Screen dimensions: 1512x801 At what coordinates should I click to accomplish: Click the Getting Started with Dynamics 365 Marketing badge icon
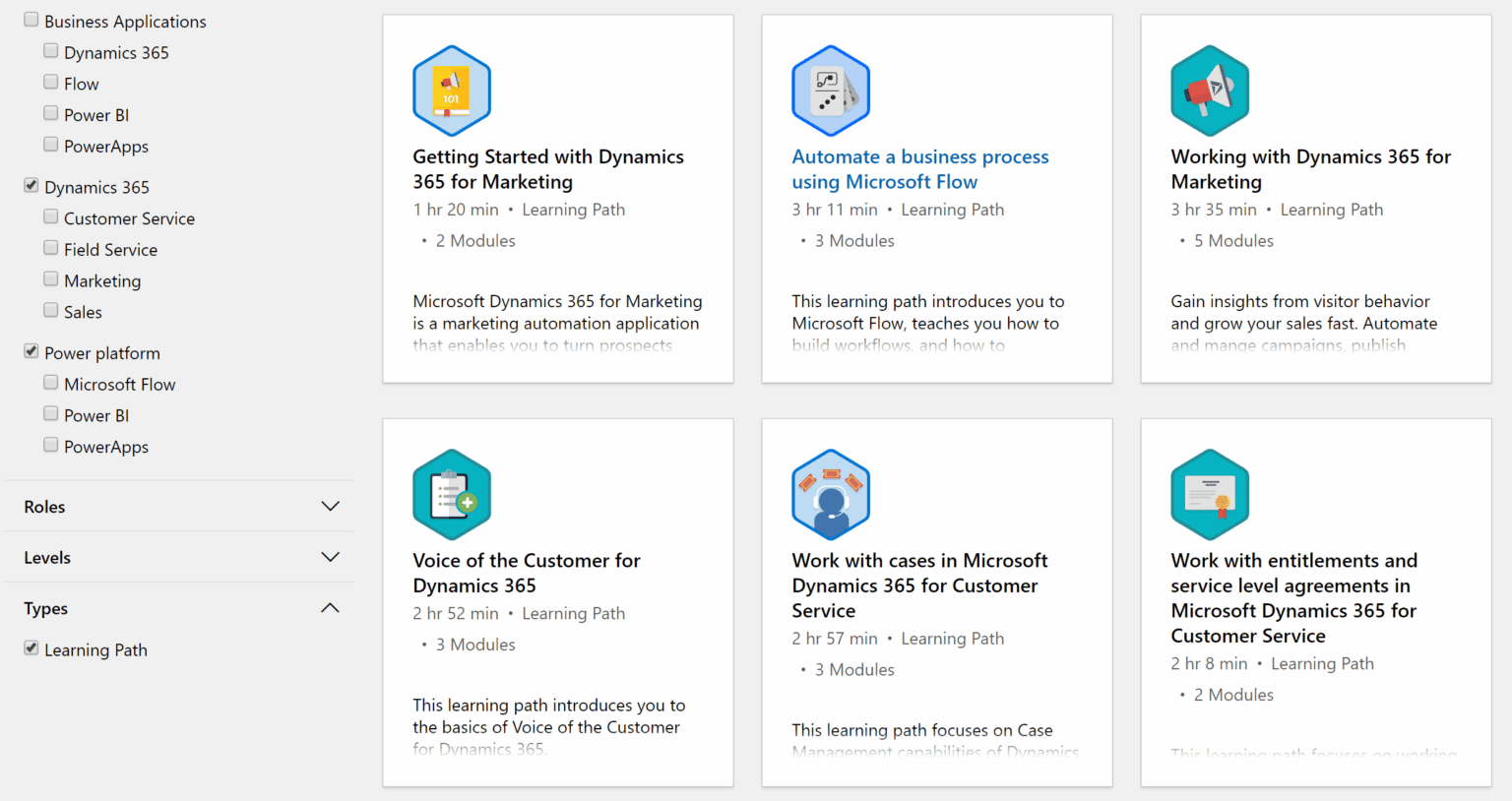(x=451, y=90)
